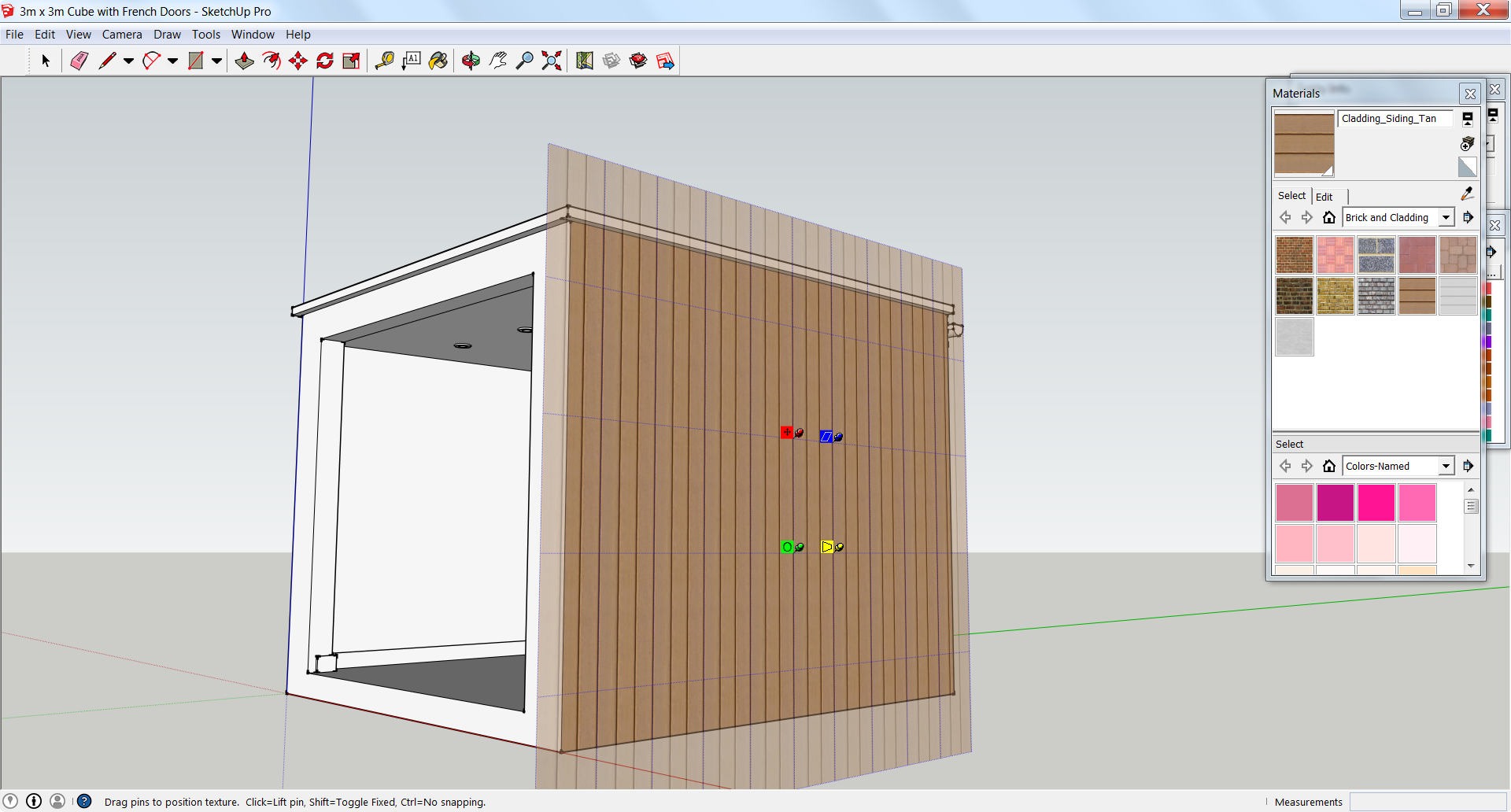Viewport: 1511px width, 812px height.
Task: Expand the Rectangle tool dropdown arrow
Action: [x=216, y=61]
